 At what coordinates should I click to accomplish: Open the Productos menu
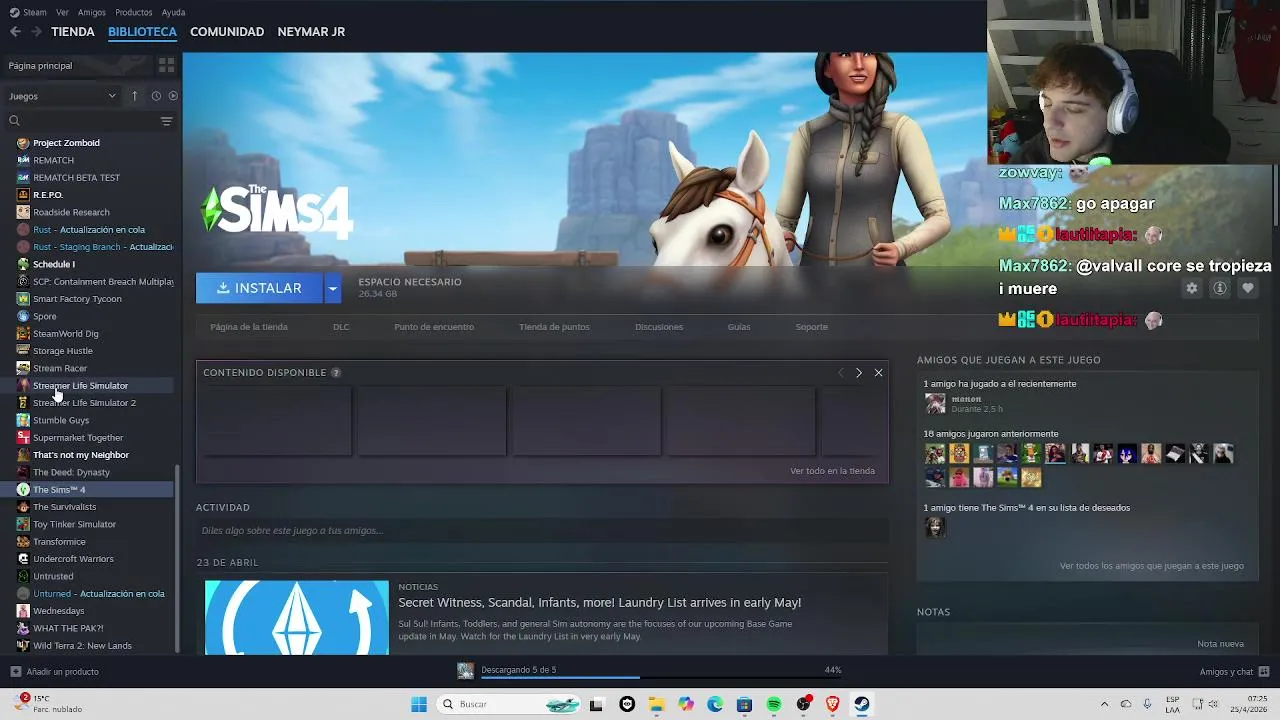tap(134, 12)
